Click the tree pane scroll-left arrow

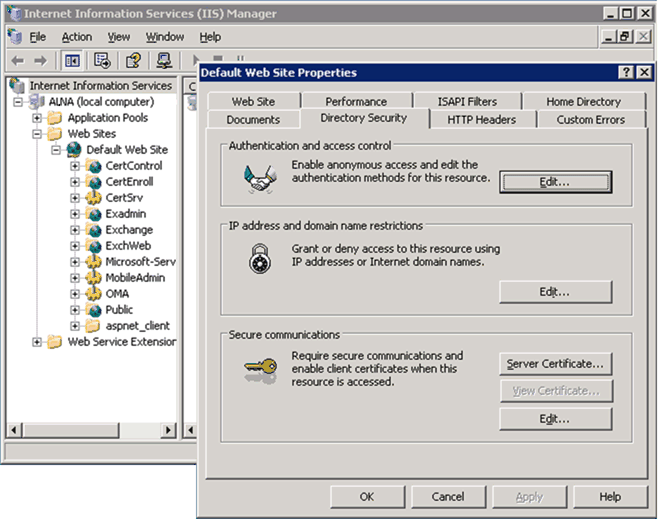coord(14,430)
